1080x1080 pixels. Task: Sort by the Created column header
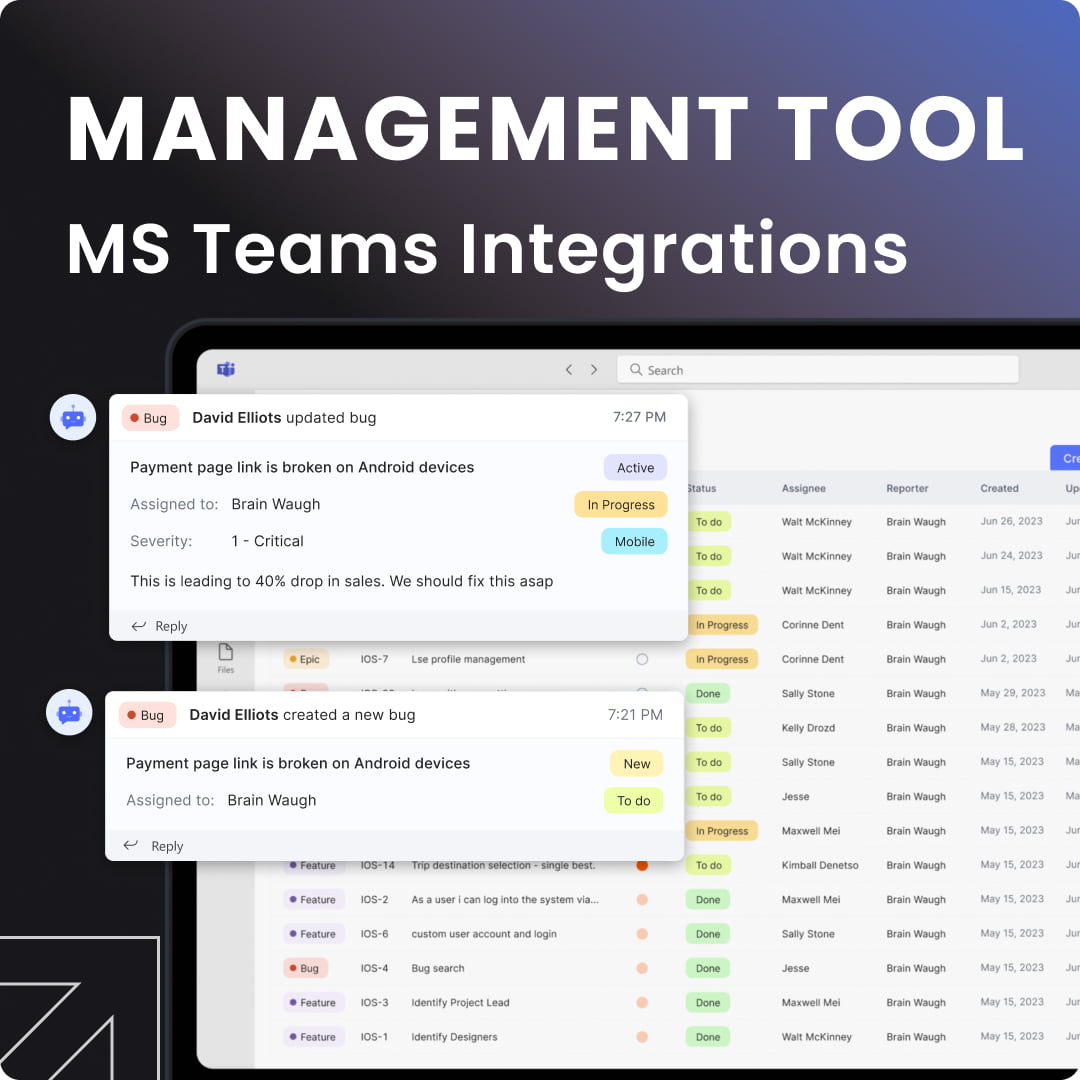tap(999, 488)
